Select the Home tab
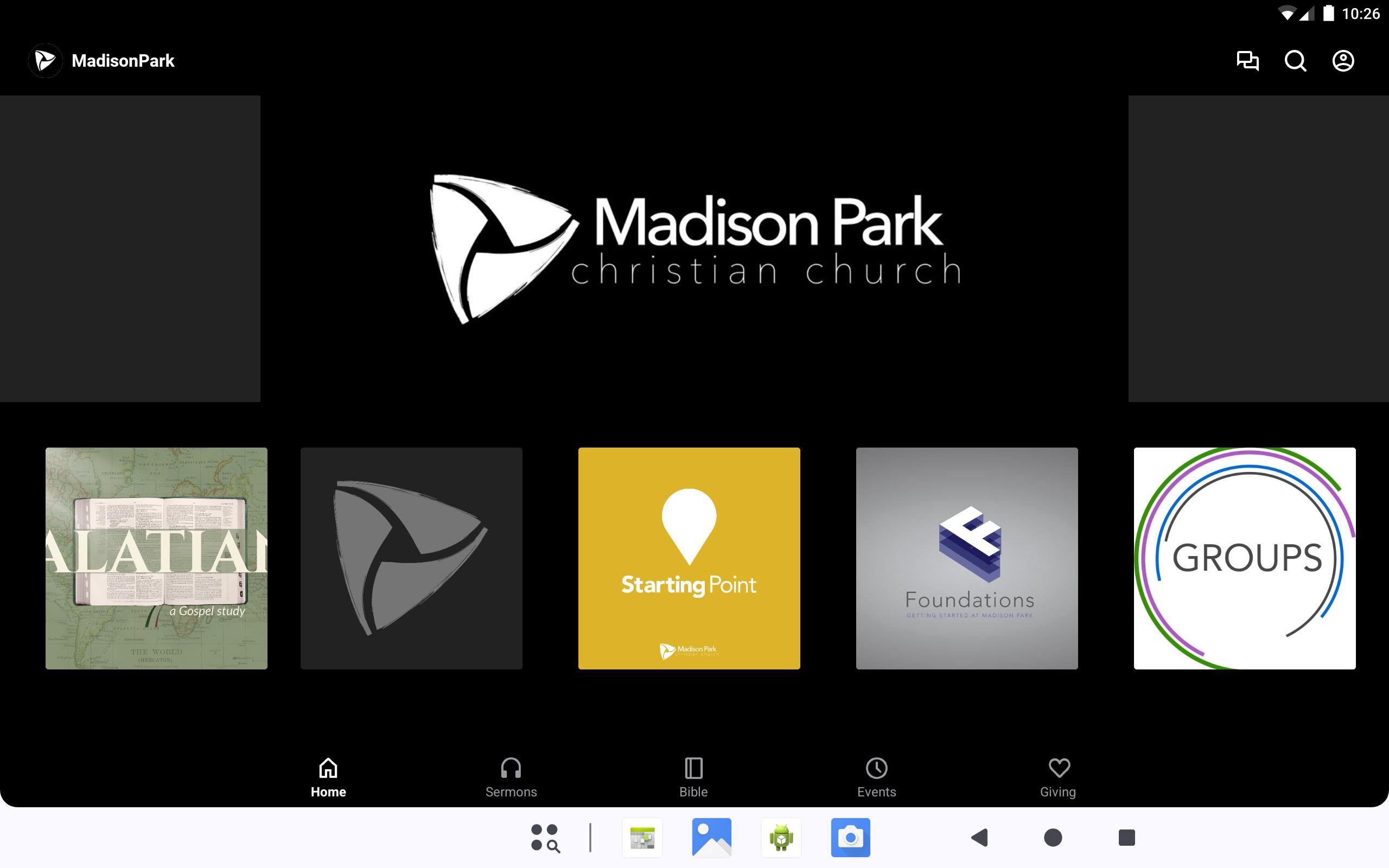The width and height of the screenshot is (1389, 868). coord(328,777)
